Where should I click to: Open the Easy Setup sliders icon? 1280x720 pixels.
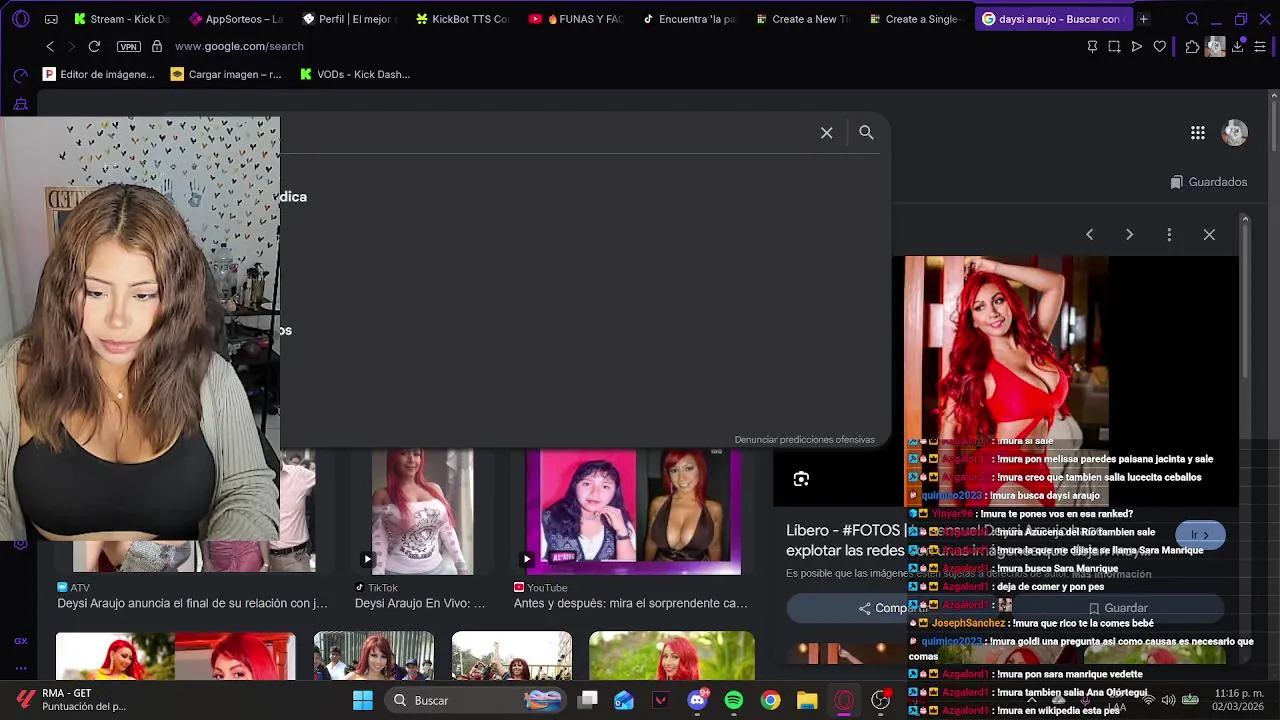point(1260,46)
